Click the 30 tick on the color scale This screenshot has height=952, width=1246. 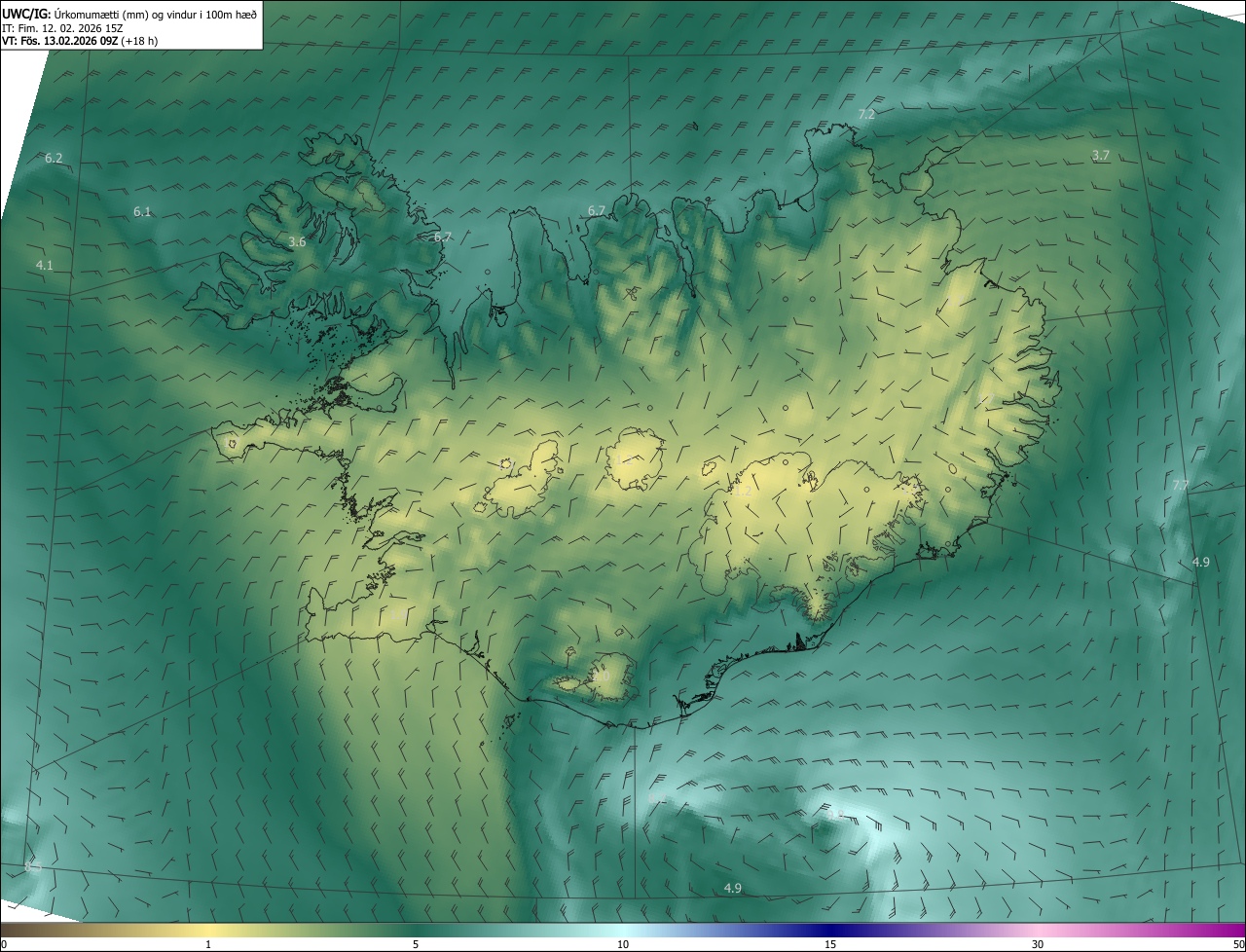[x=1038, y=945]
